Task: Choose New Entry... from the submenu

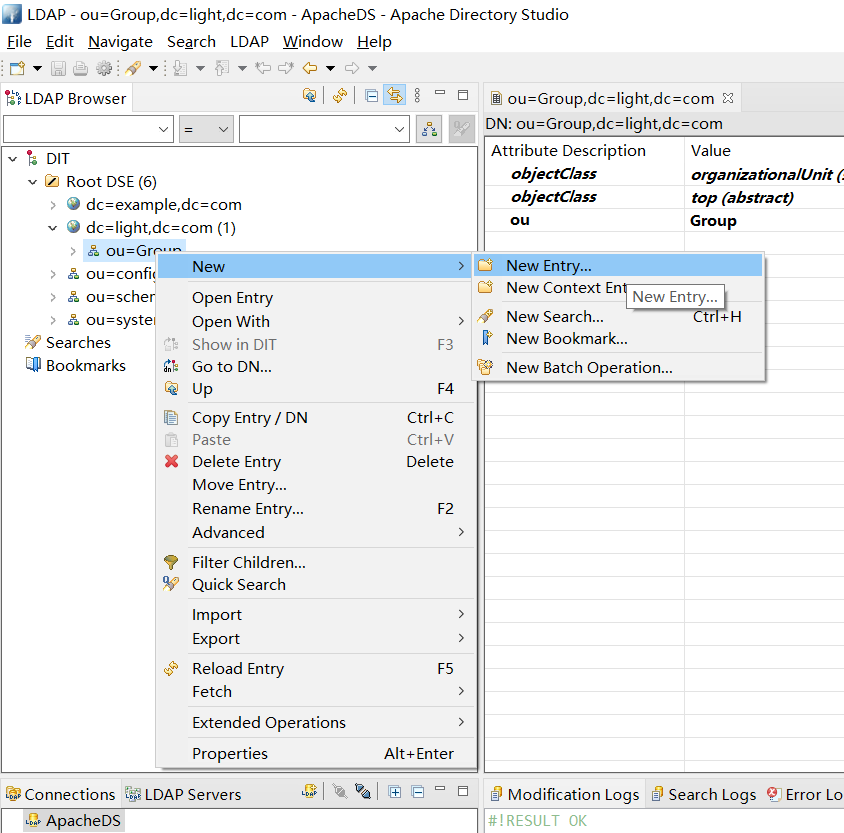Action: pos(548,266)
